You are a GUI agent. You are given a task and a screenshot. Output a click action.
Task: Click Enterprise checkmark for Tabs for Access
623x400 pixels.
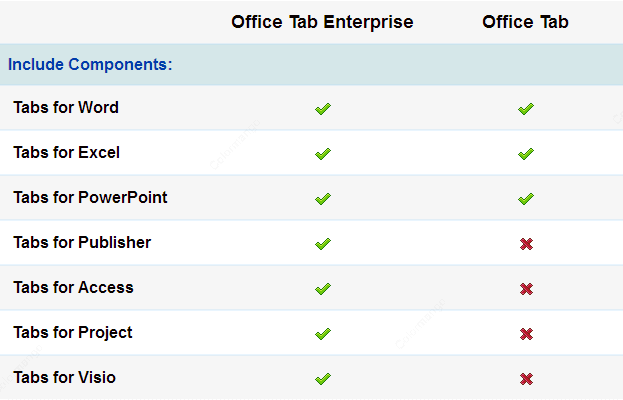click(x=323, y=288)
